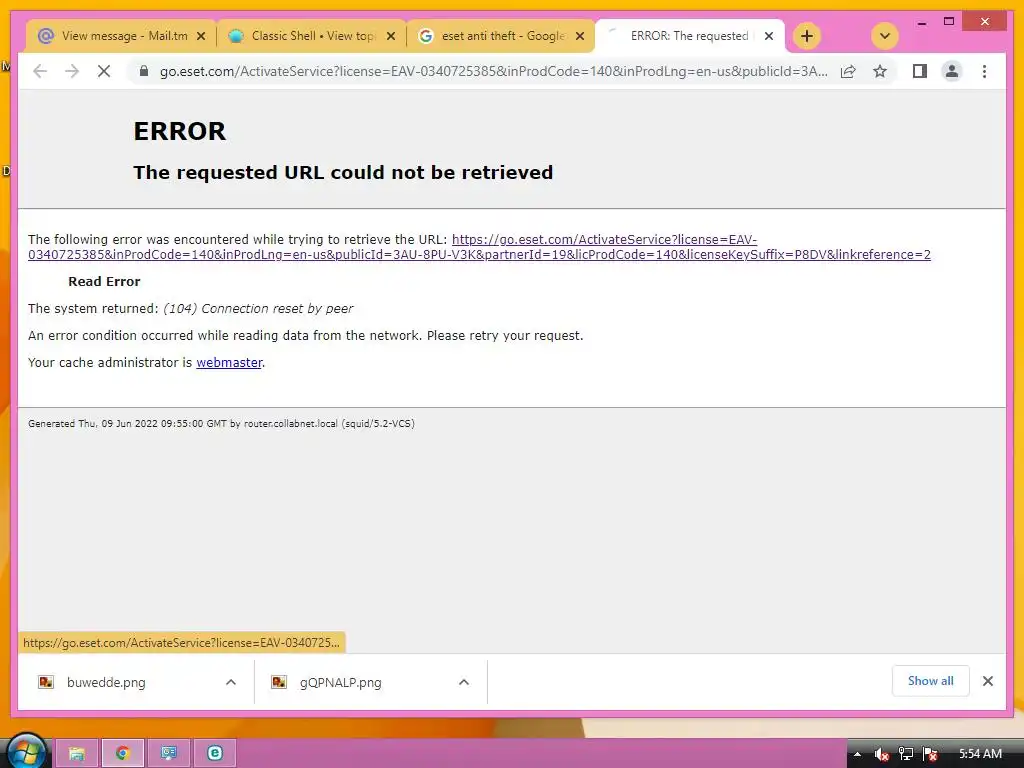1024x768 pixels.
Task: Click the padlock site info icon
Action: (144, 71)
